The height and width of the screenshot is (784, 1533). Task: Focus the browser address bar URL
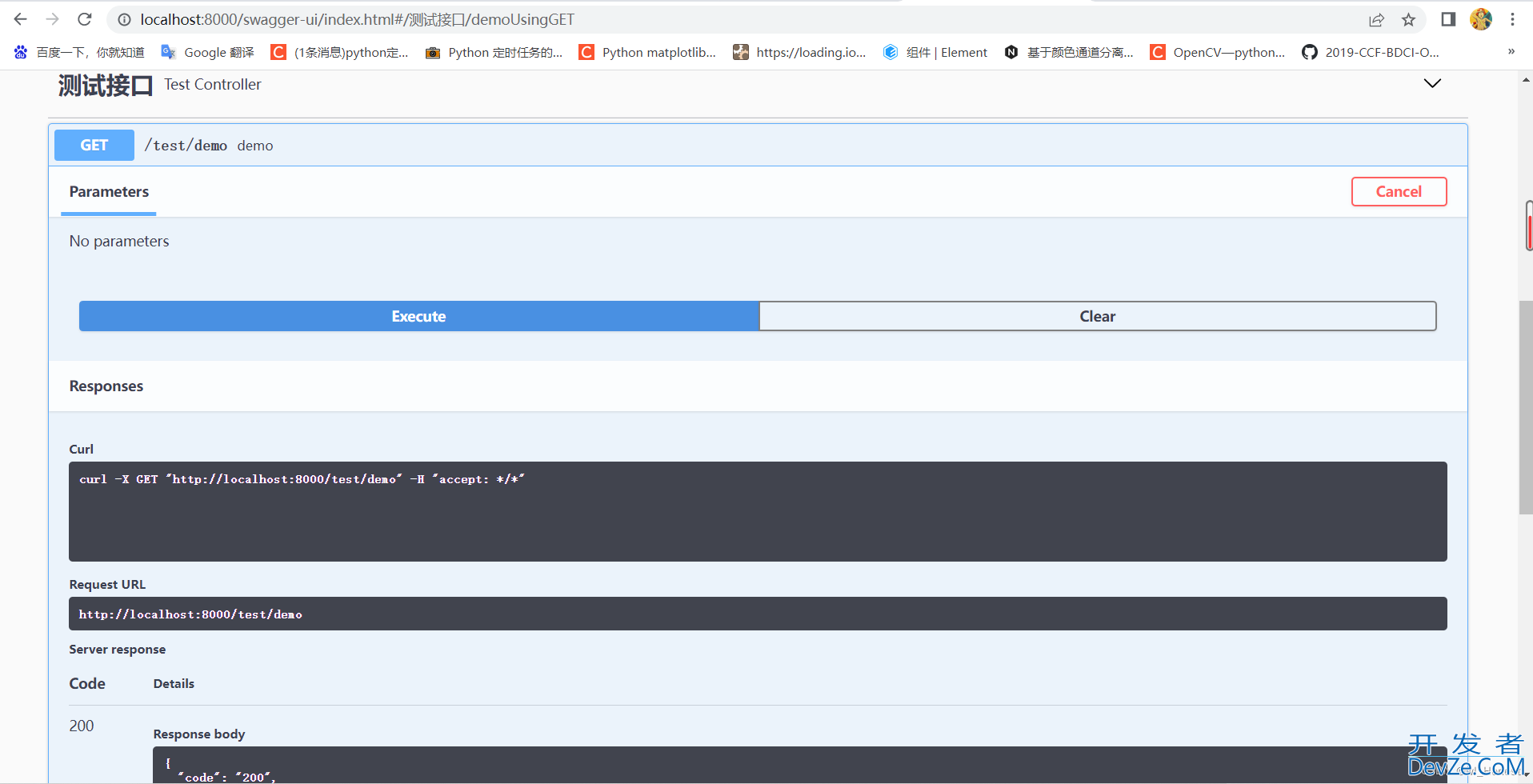tap(357, 19)
